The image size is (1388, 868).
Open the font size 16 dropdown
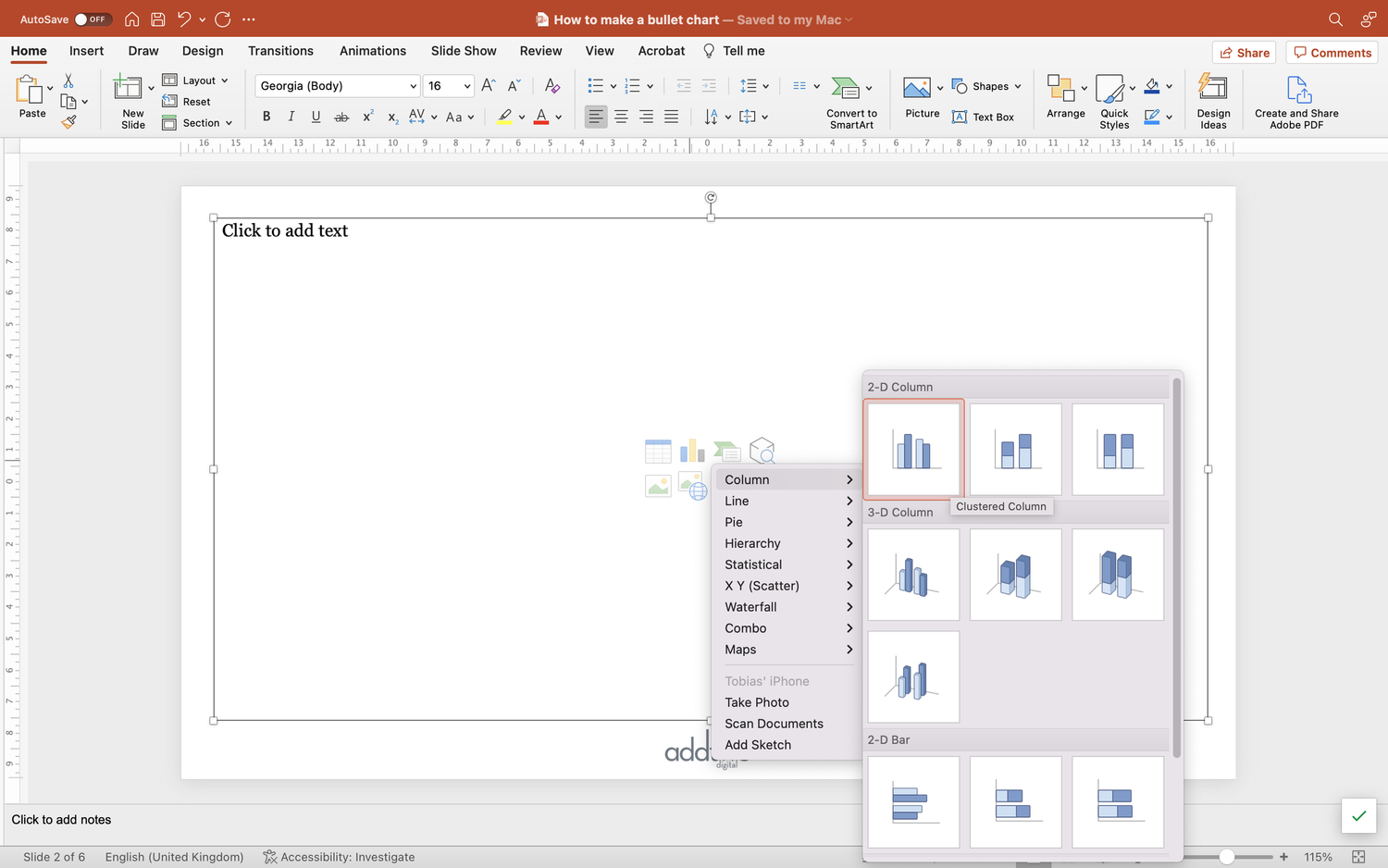coord(450,86)
